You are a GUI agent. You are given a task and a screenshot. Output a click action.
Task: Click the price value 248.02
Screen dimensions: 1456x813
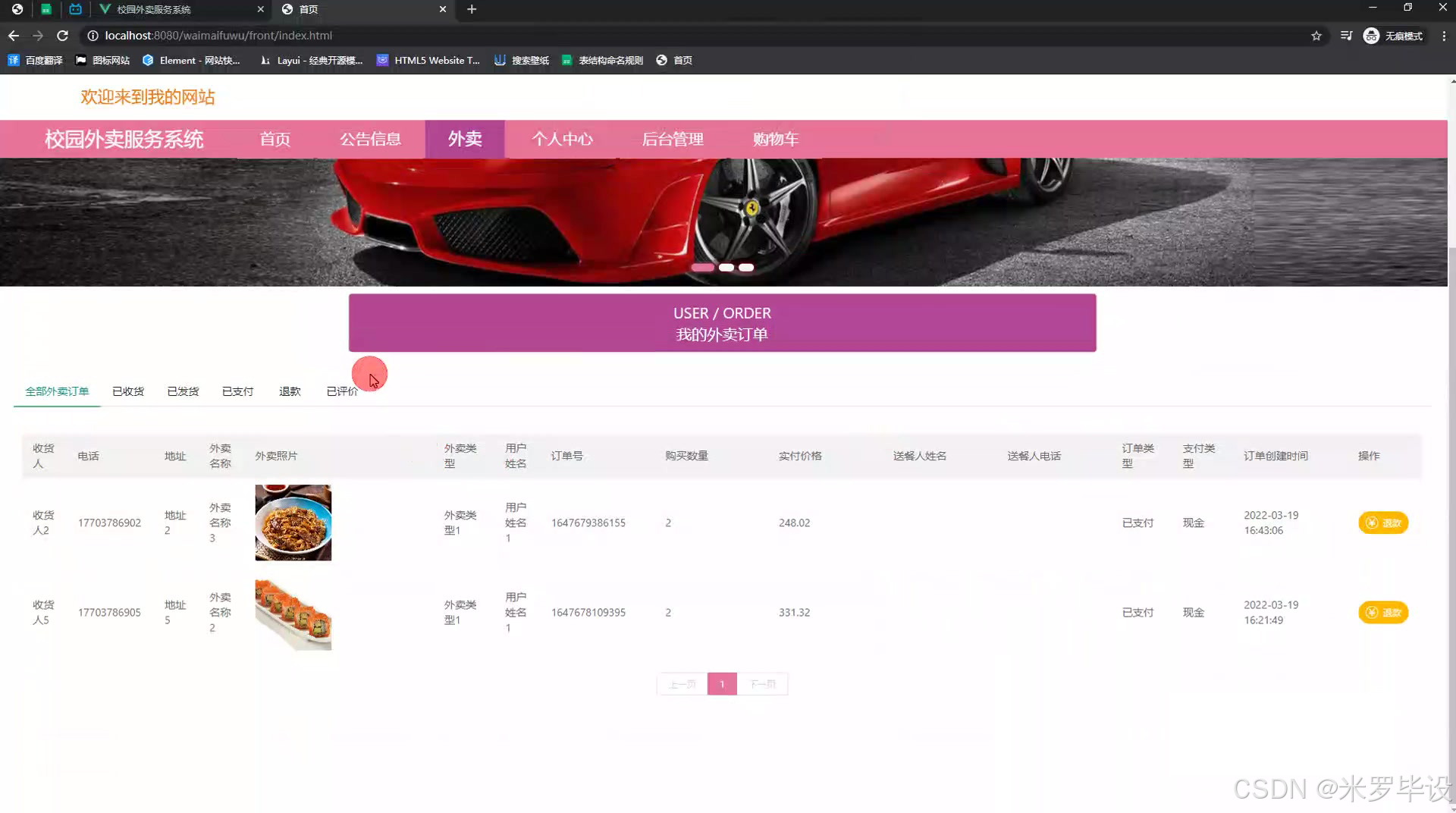[x=794, y=523]
